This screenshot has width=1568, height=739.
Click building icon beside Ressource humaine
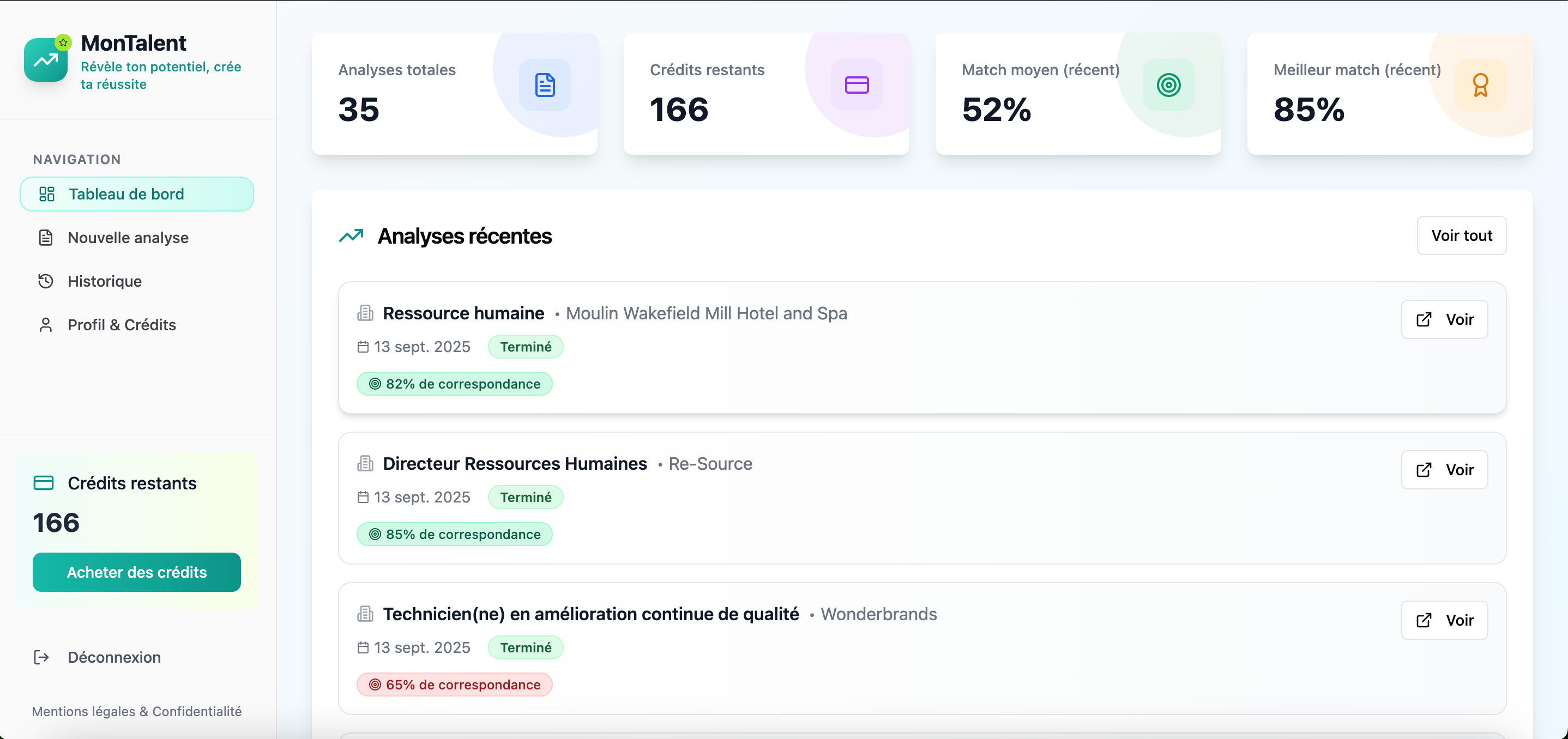[x=365, y=313]
